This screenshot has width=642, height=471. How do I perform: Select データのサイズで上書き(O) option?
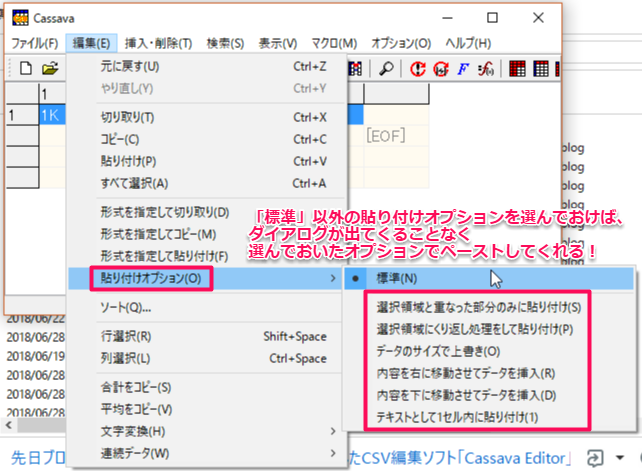pyautogui.click(x=489, y=352)
